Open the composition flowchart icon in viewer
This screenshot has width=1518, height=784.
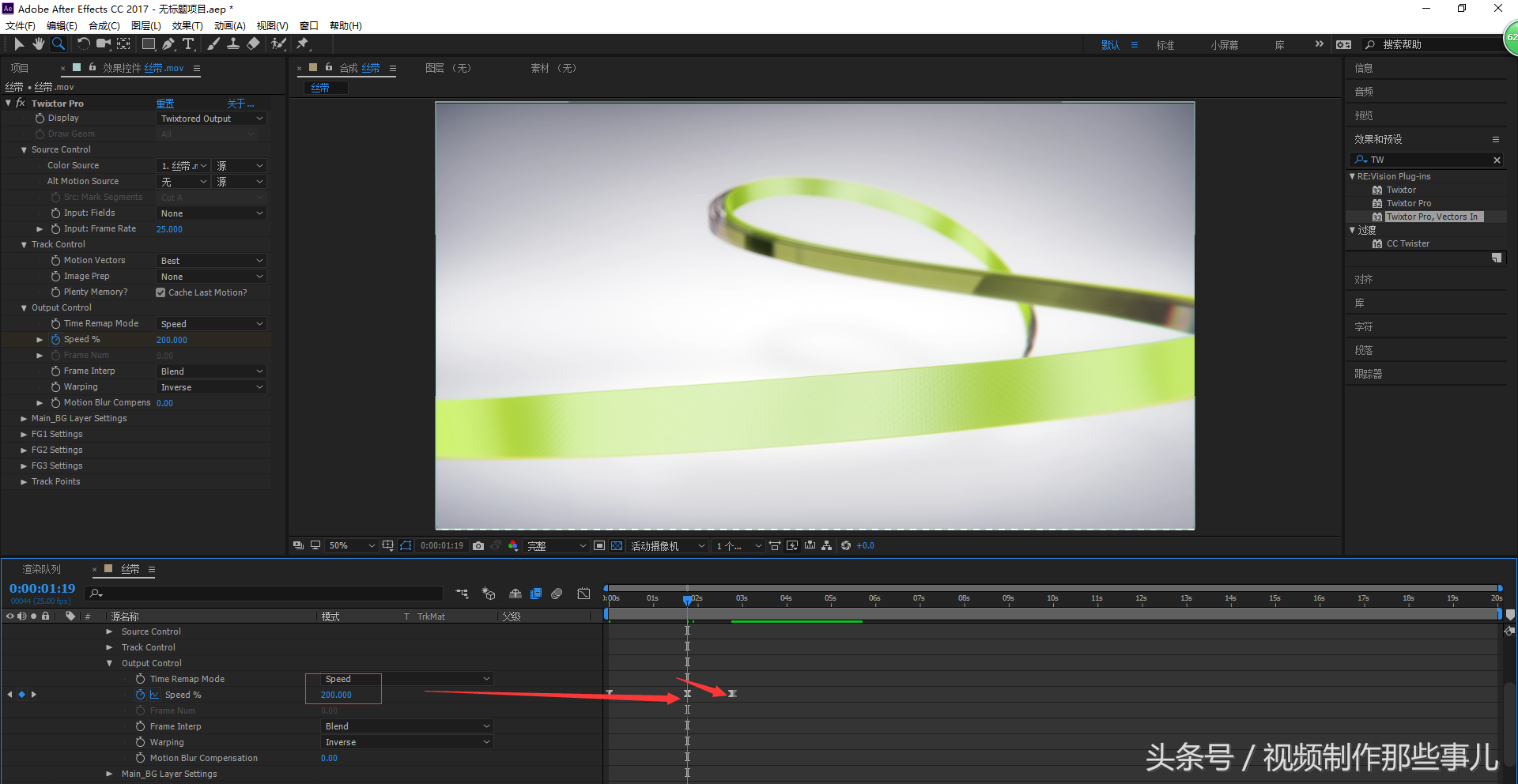[x=827, y=546]
